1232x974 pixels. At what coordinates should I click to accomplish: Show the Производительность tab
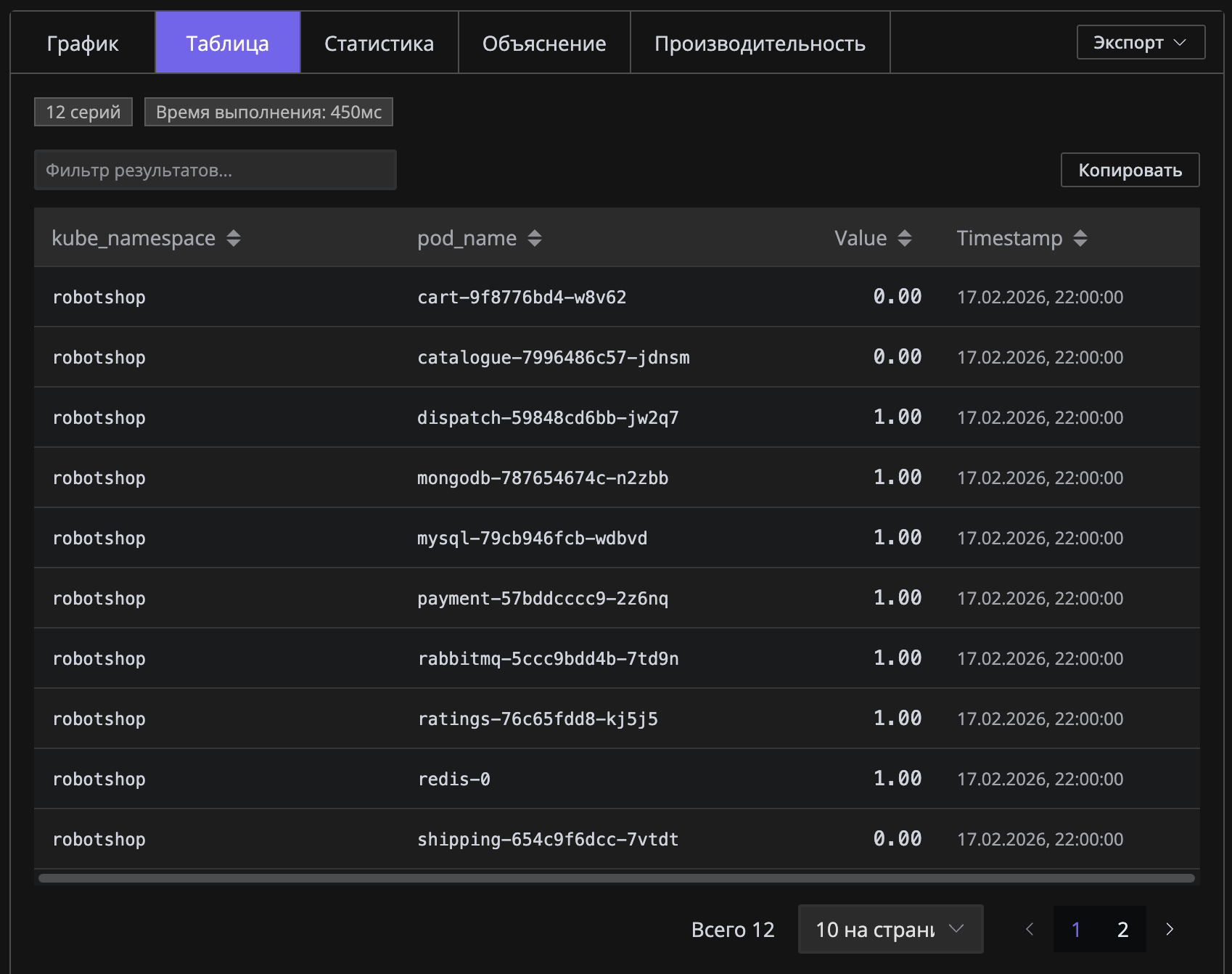[760, 44]
